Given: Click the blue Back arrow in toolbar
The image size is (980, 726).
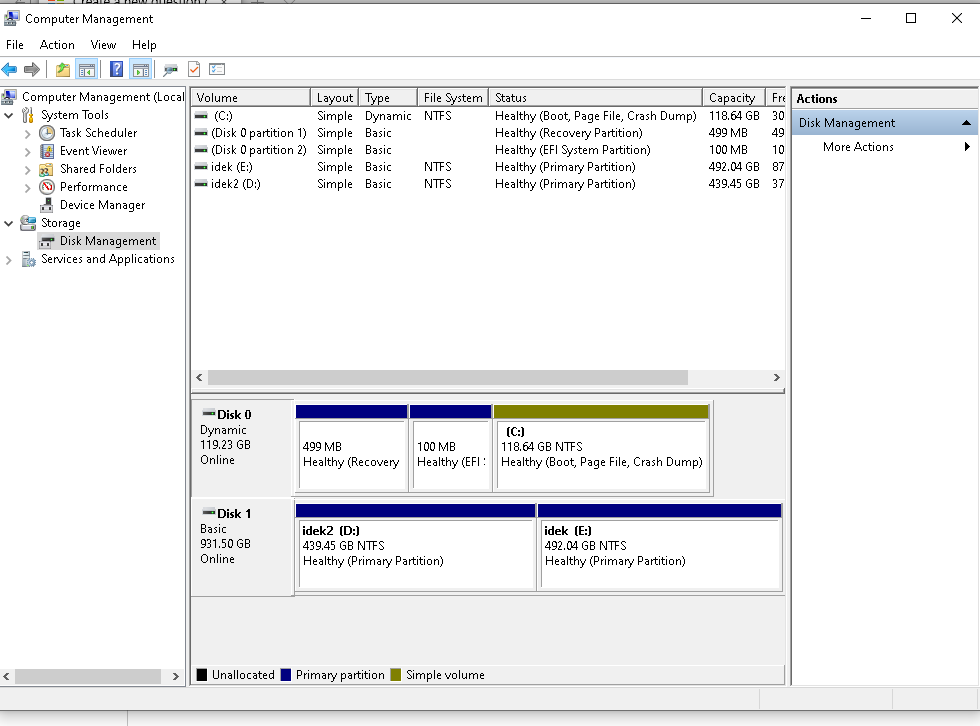Looking at the screenshot, I should tap(10, 69).
